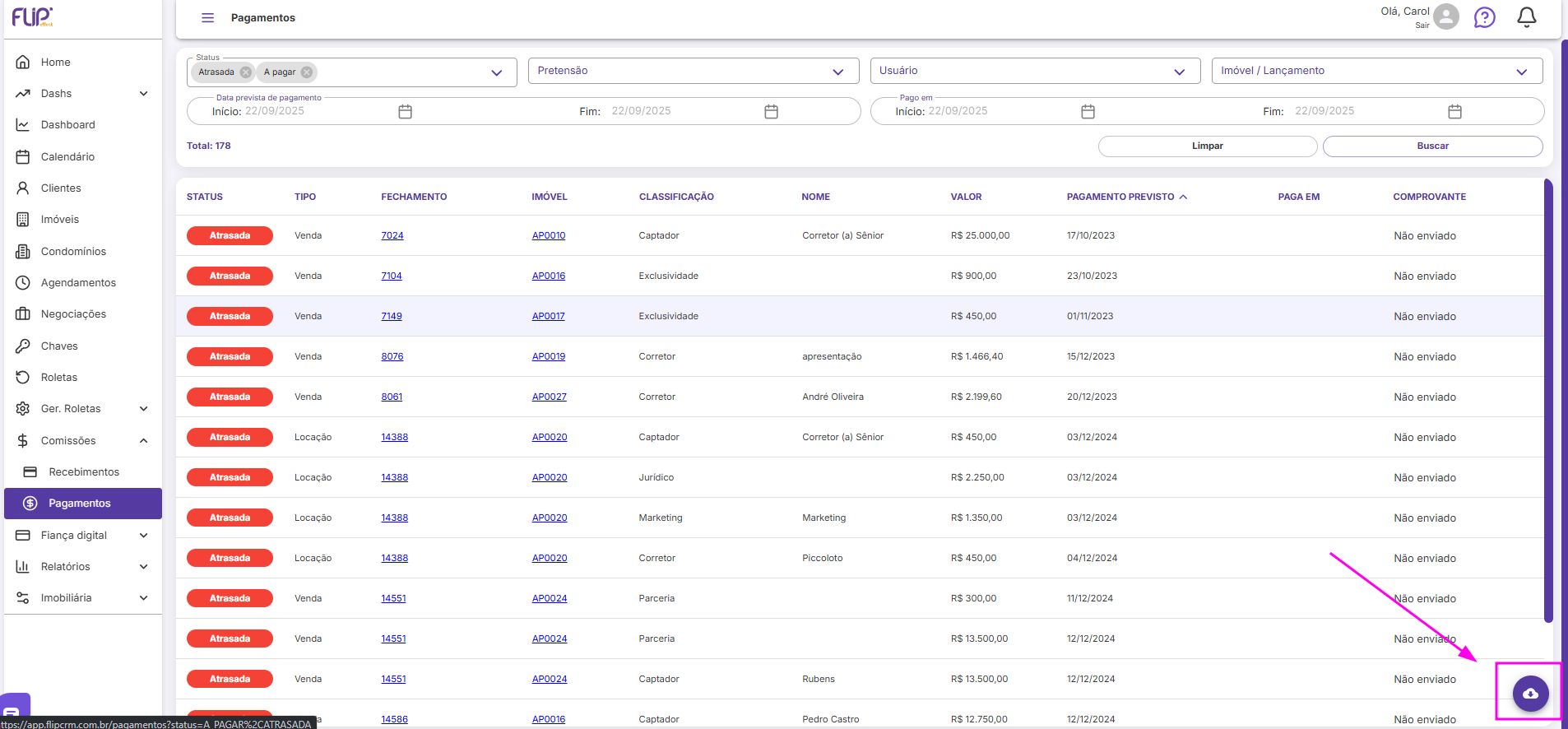Select Pagamentos in sidebar

[x=82, y=504]
